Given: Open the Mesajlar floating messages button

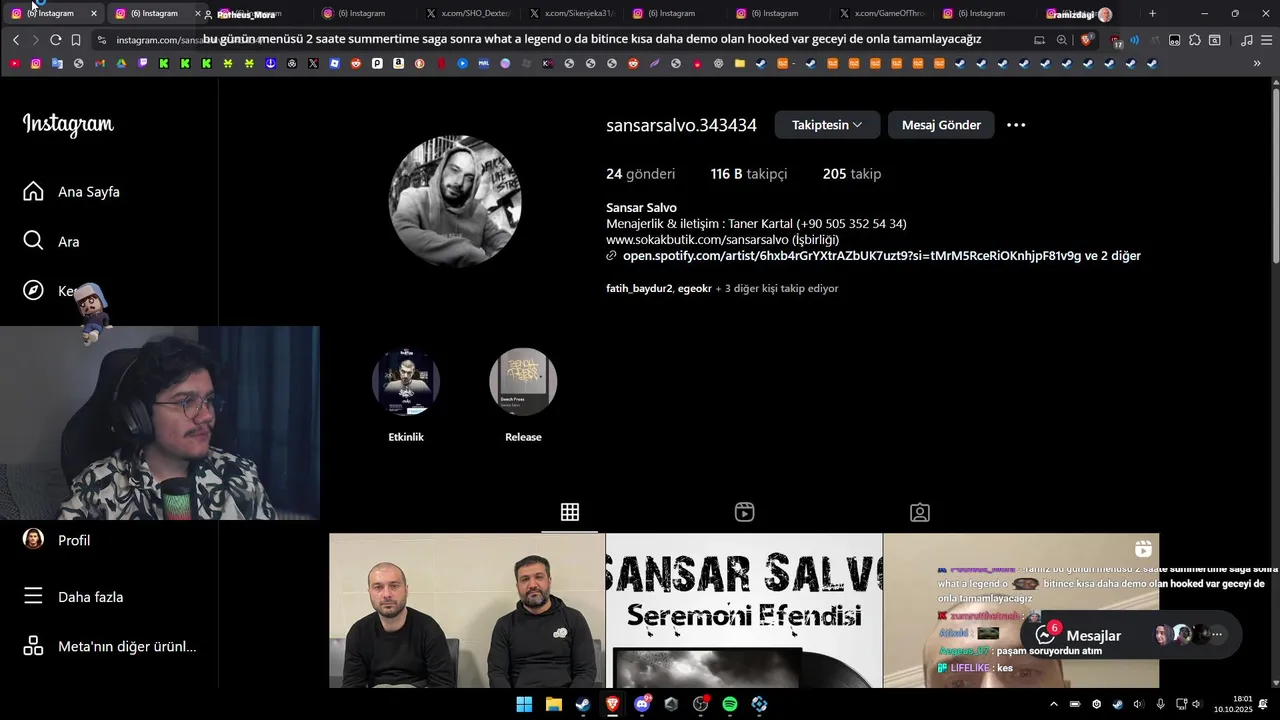Looking at the screenshot, I should [1131, 635].
